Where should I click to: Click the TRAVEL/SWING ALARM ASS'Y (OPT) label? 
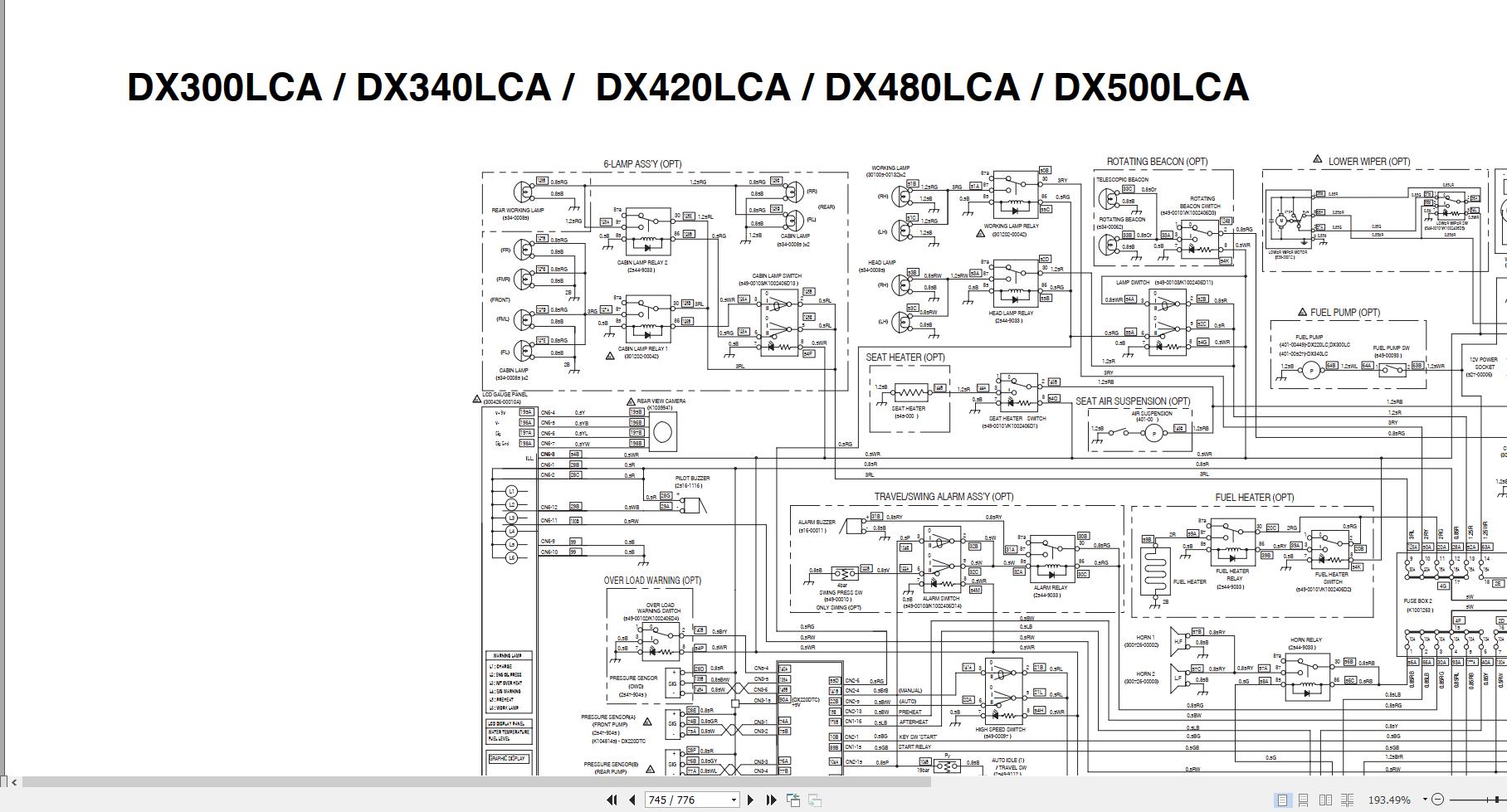(944, 497)
